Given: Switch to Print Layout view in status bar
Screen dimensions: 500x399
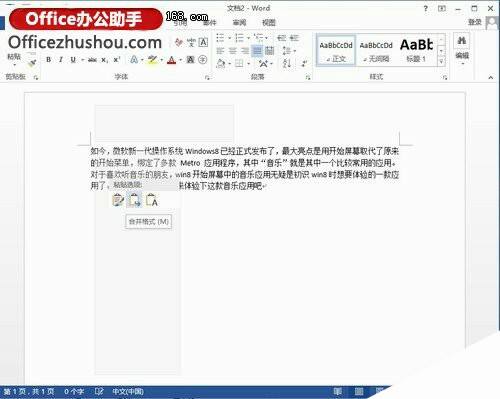Looking at the screenshot, I should [x=359, y=391].
